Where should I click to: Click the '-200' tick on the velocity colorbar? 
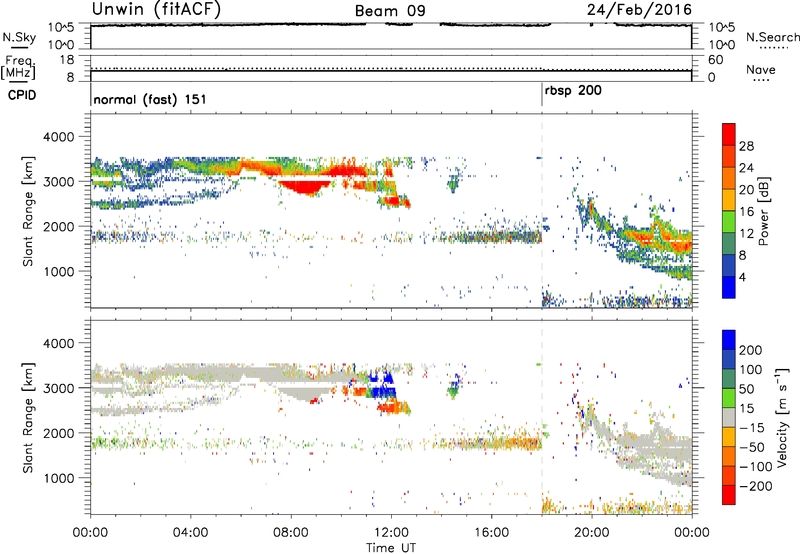click(755, 486)
